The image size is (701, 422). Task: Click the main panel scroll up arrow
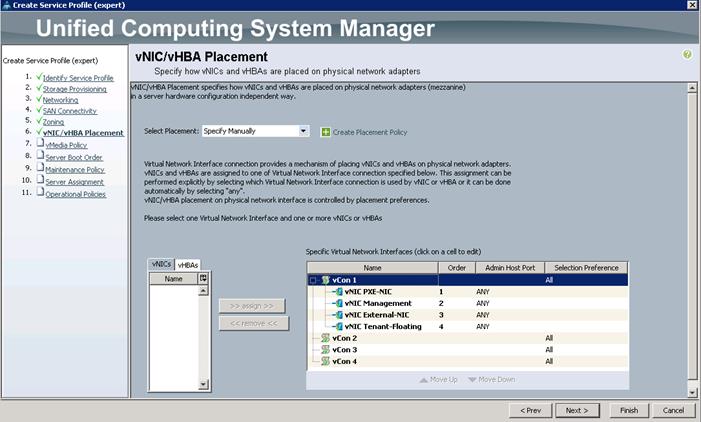click(x=693, y=88)
